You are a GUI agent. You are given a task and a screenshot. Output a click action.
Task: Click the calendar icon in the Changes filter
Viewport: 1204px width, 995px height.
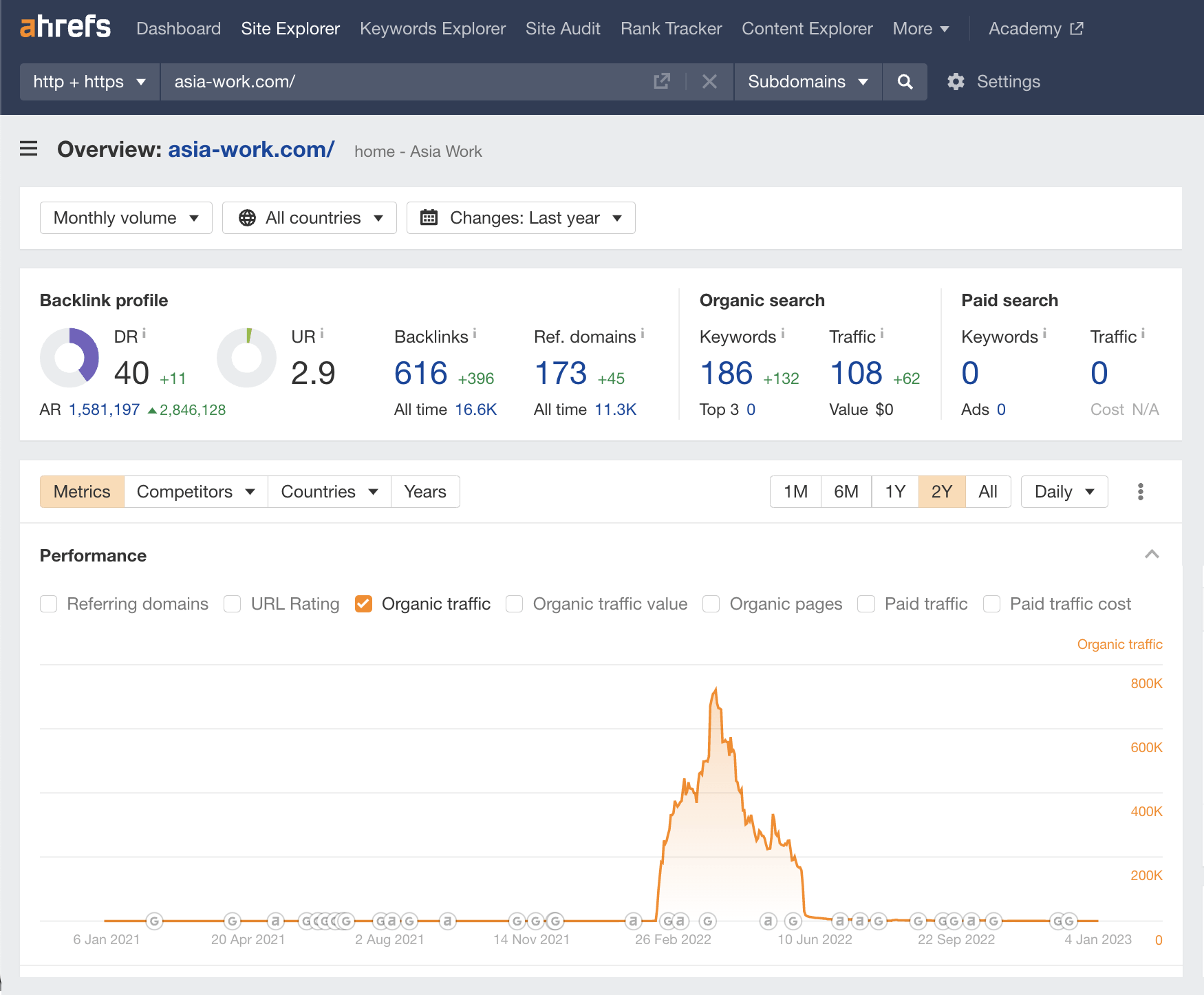pyautogui.click(x=430, y=217)
